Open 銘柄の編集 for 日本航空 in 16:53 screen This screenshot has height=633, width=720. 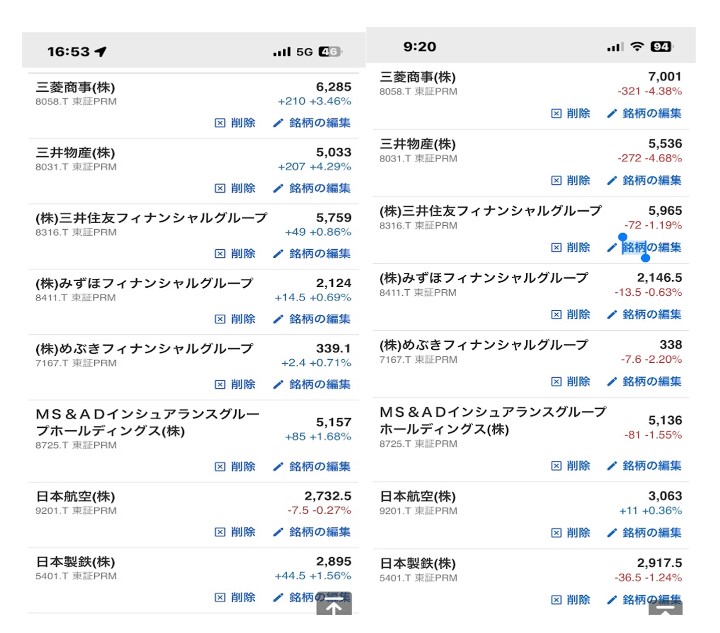click(320, 532)
